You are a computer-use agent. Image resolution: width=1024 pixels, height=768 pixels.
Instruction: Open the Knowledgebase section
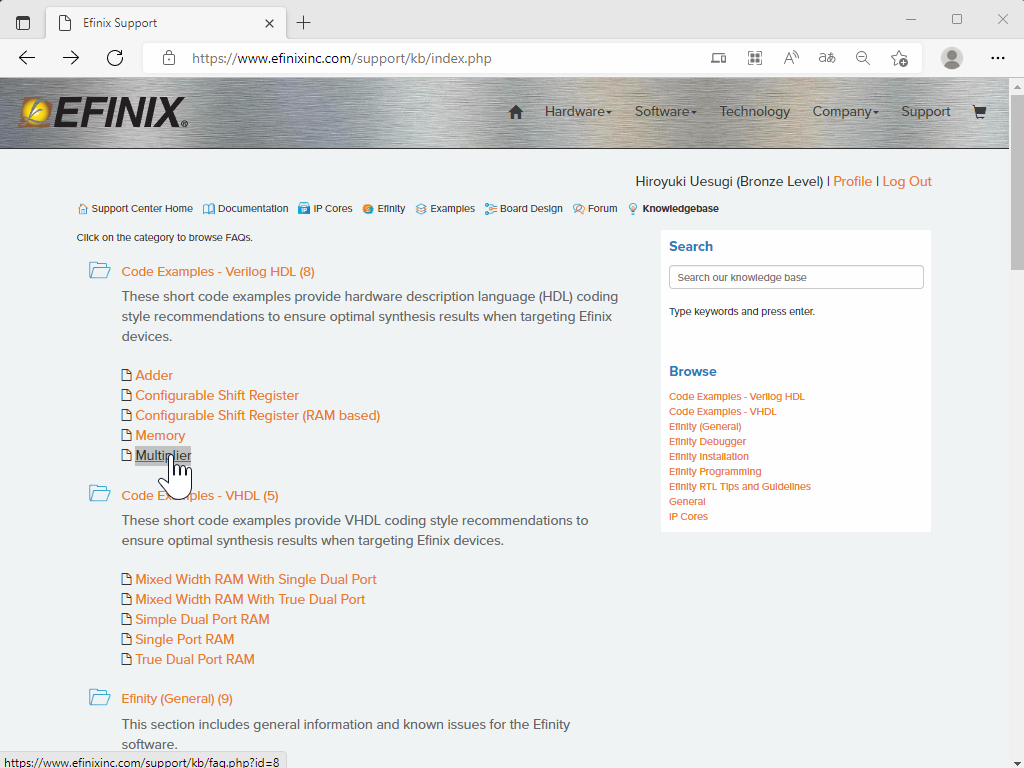tap(673, 208)
